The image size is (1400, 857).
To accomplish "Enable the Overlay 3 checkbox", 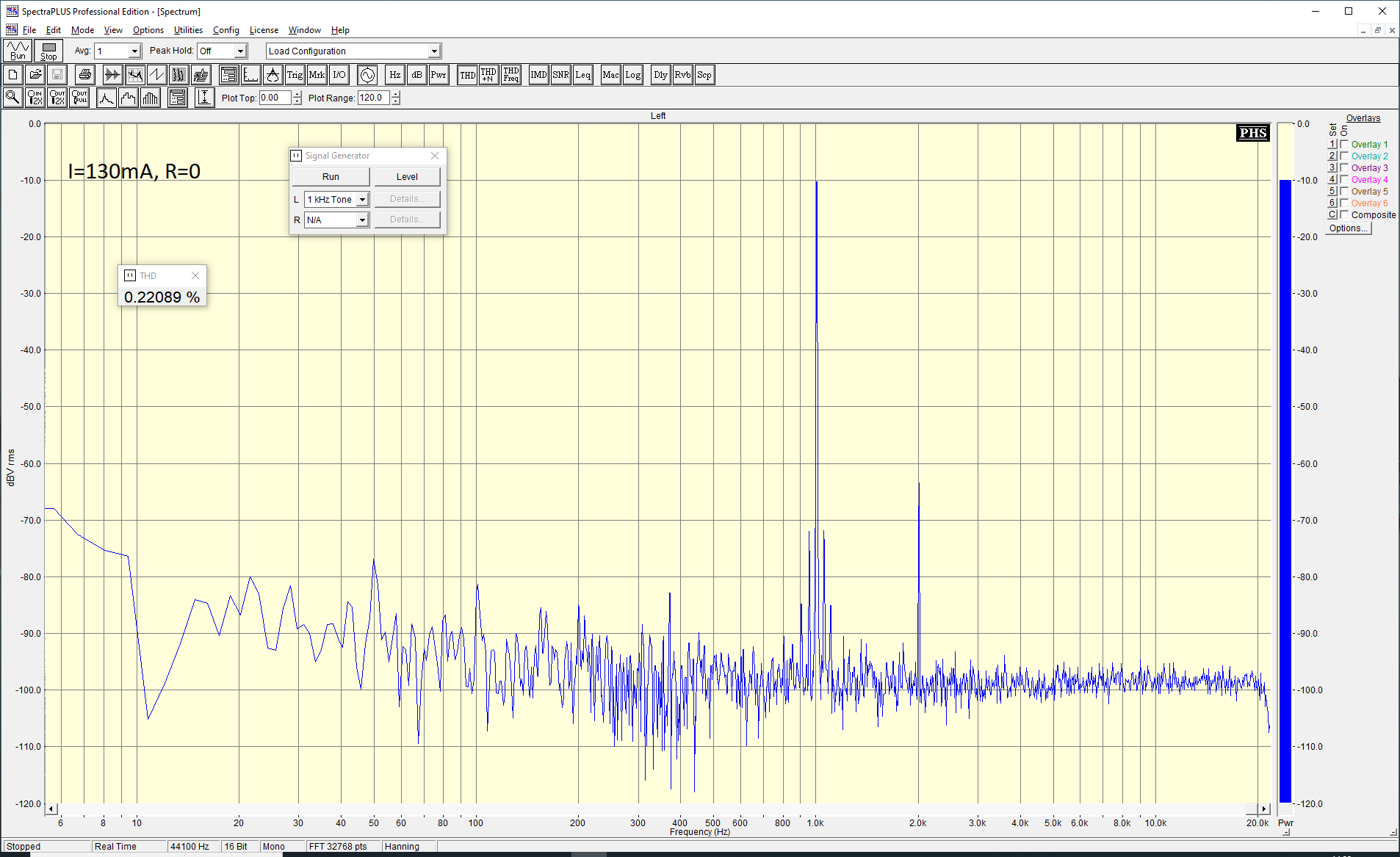I will click(1344, 168).
